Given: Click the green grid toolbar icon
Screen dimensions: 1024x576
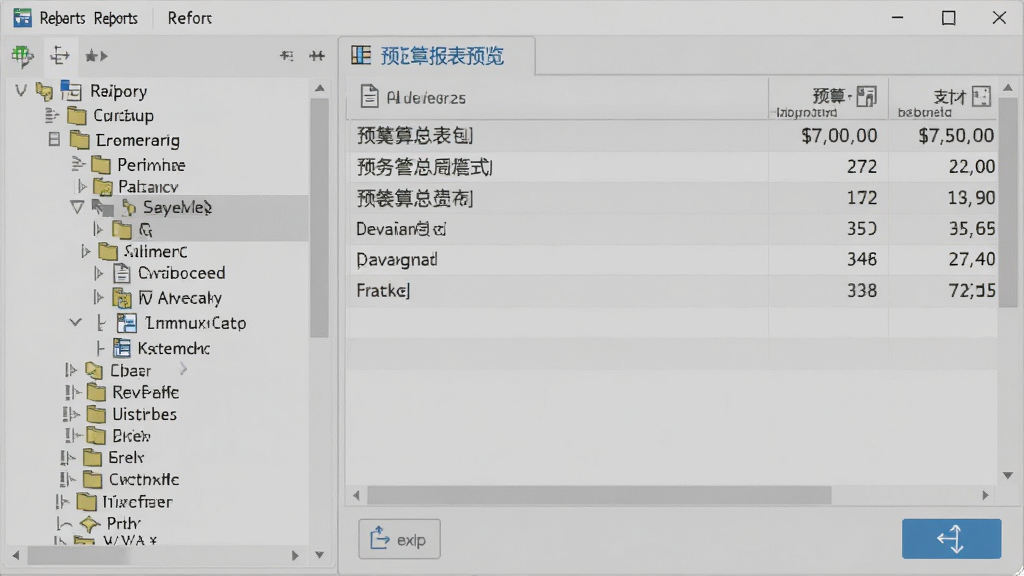Looking at the screenshot, I should click(22, 56).
